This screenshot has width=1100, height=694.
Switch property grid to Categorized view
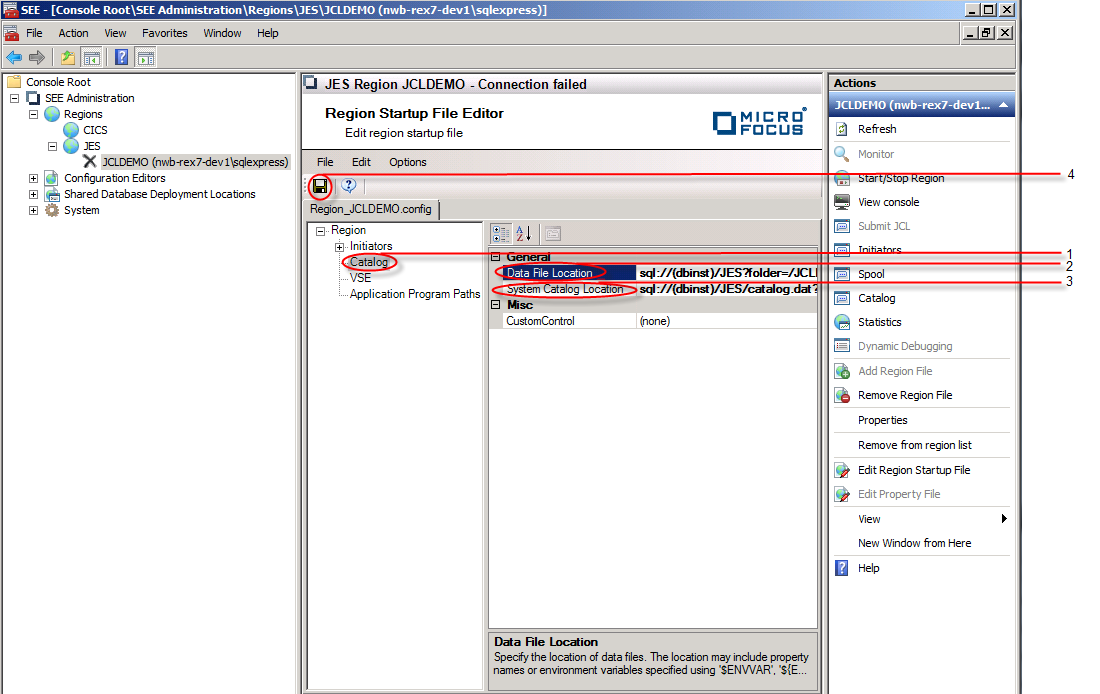click(x=502, y=233)
